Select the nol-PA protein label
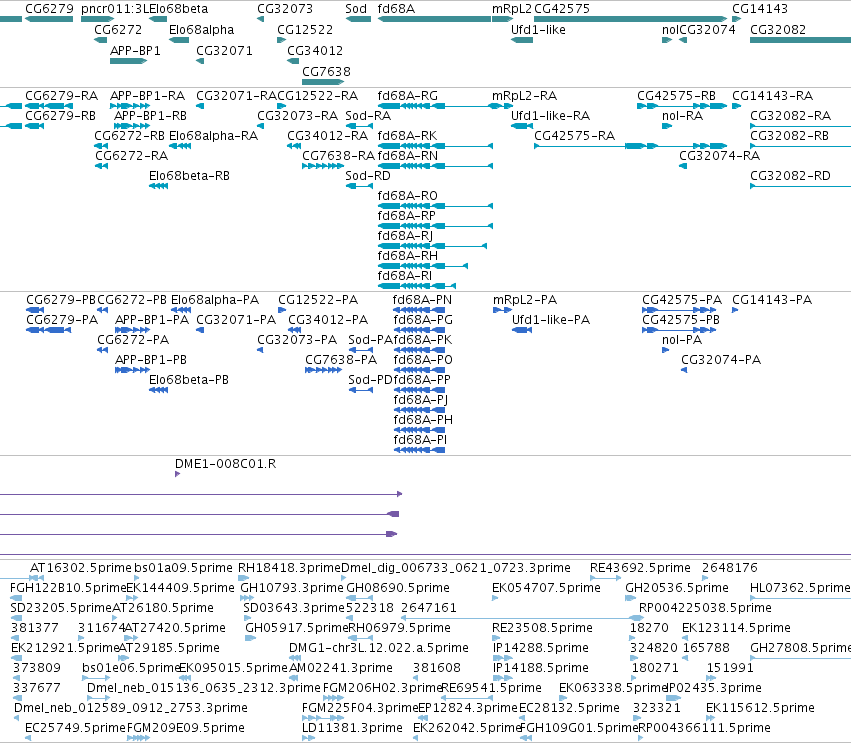Image resolution: width=851 pixels, height=743 pixels. click(x=682, y=340)
